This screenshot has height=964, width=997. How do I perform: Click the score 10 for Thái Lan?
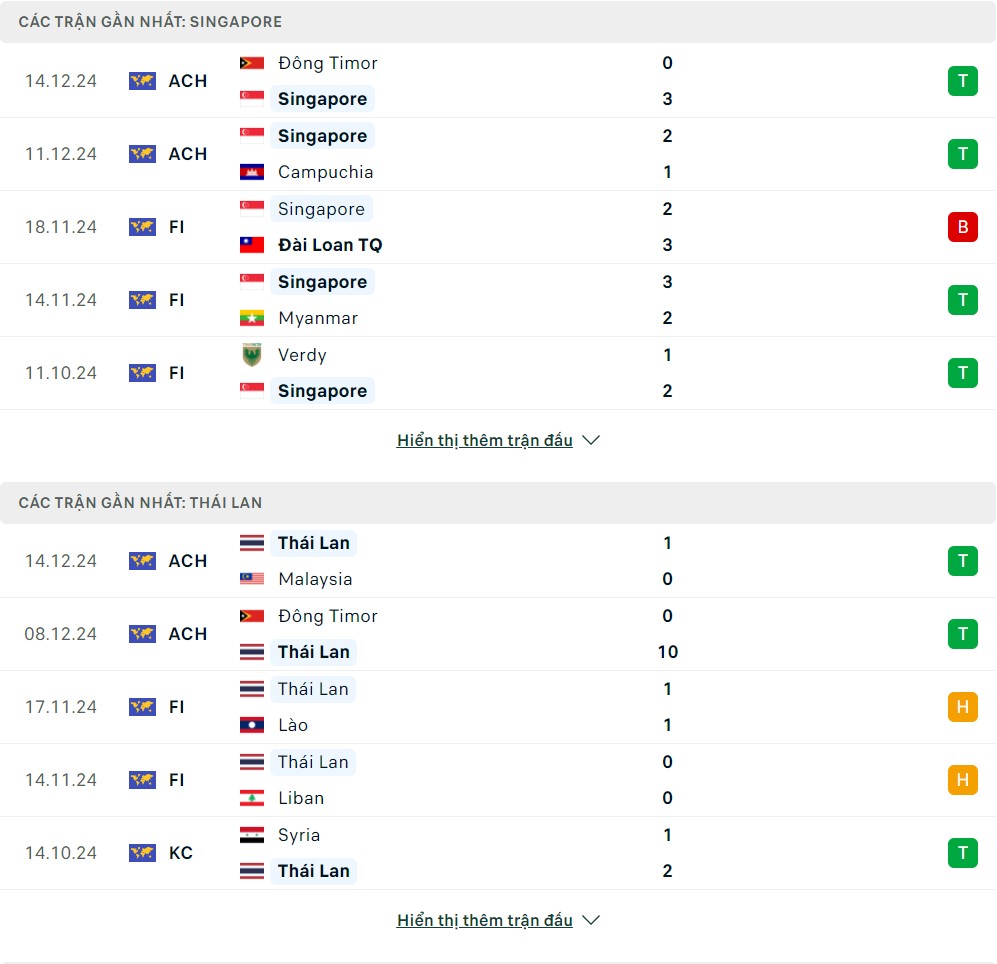668,652
